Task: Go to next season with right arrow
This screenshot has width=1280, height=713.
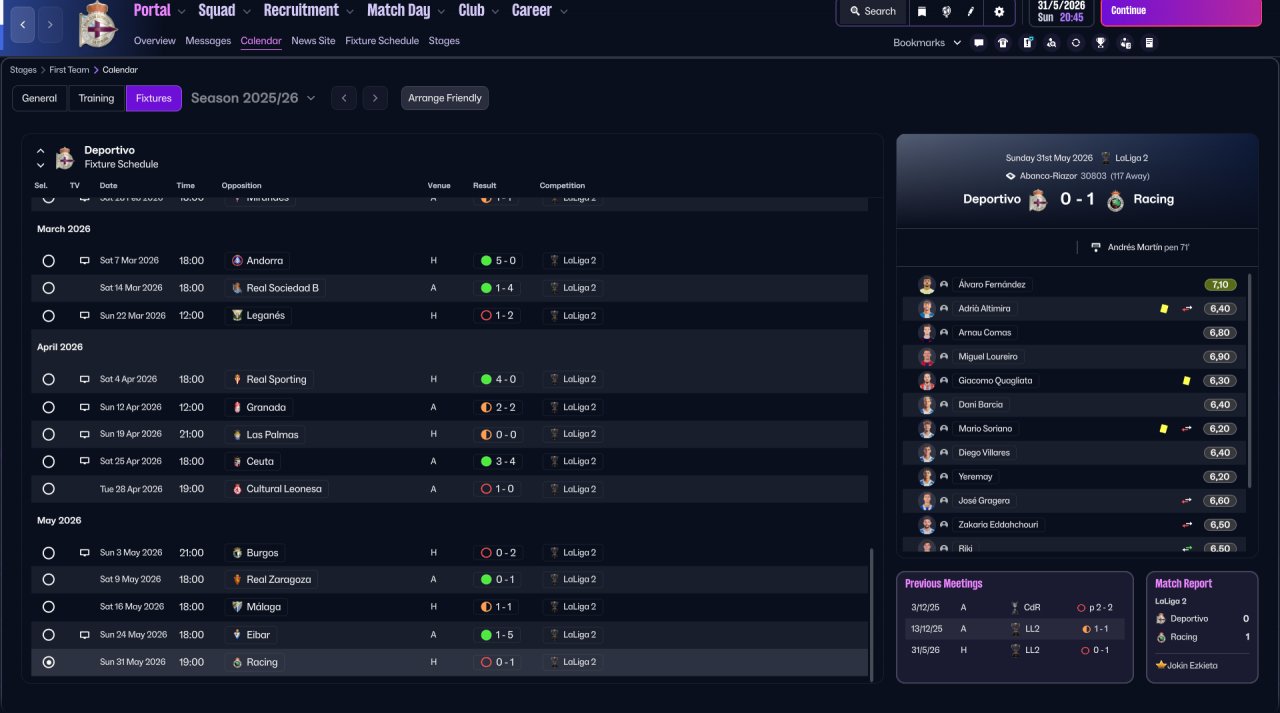Action: click(375, 98)
